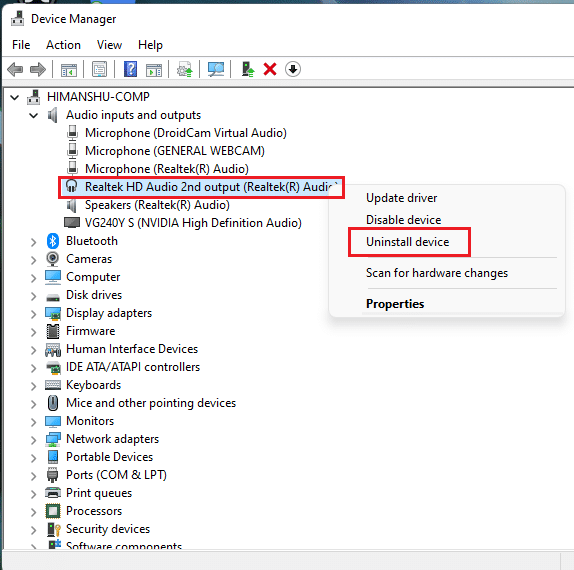This screenshot has width=574, height=570.
Task: Click Scan for hardware changes monitor icon
Action: (216, 69)
